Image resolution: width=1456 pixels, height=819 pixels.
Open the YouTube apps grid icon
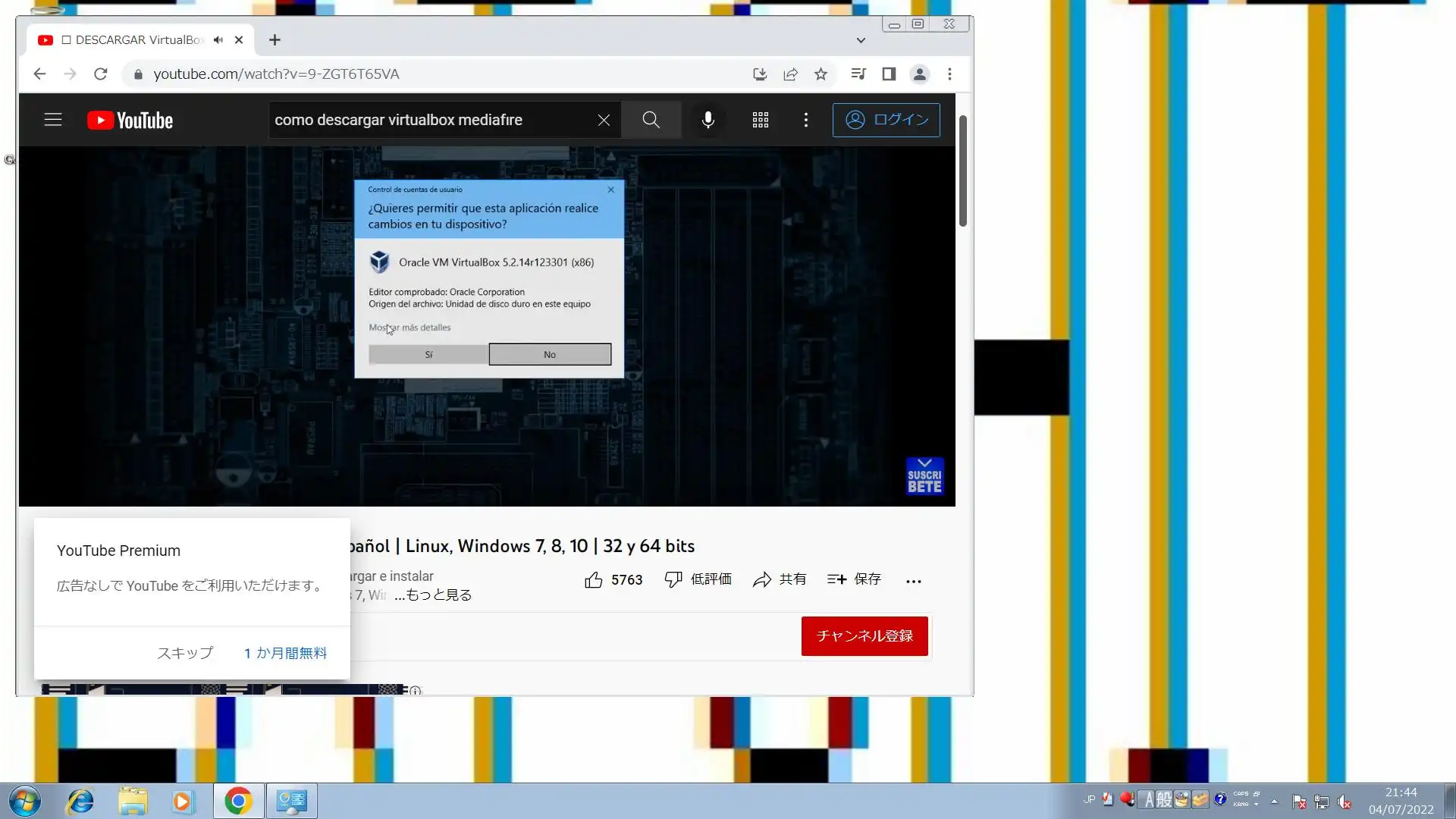pyautogui.click(x=760, y=120)
